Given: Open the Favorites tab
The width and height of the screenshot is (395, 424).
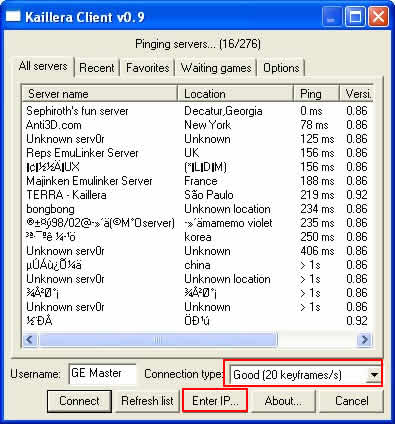Looking at the screenshot, I should click(148, 68).
